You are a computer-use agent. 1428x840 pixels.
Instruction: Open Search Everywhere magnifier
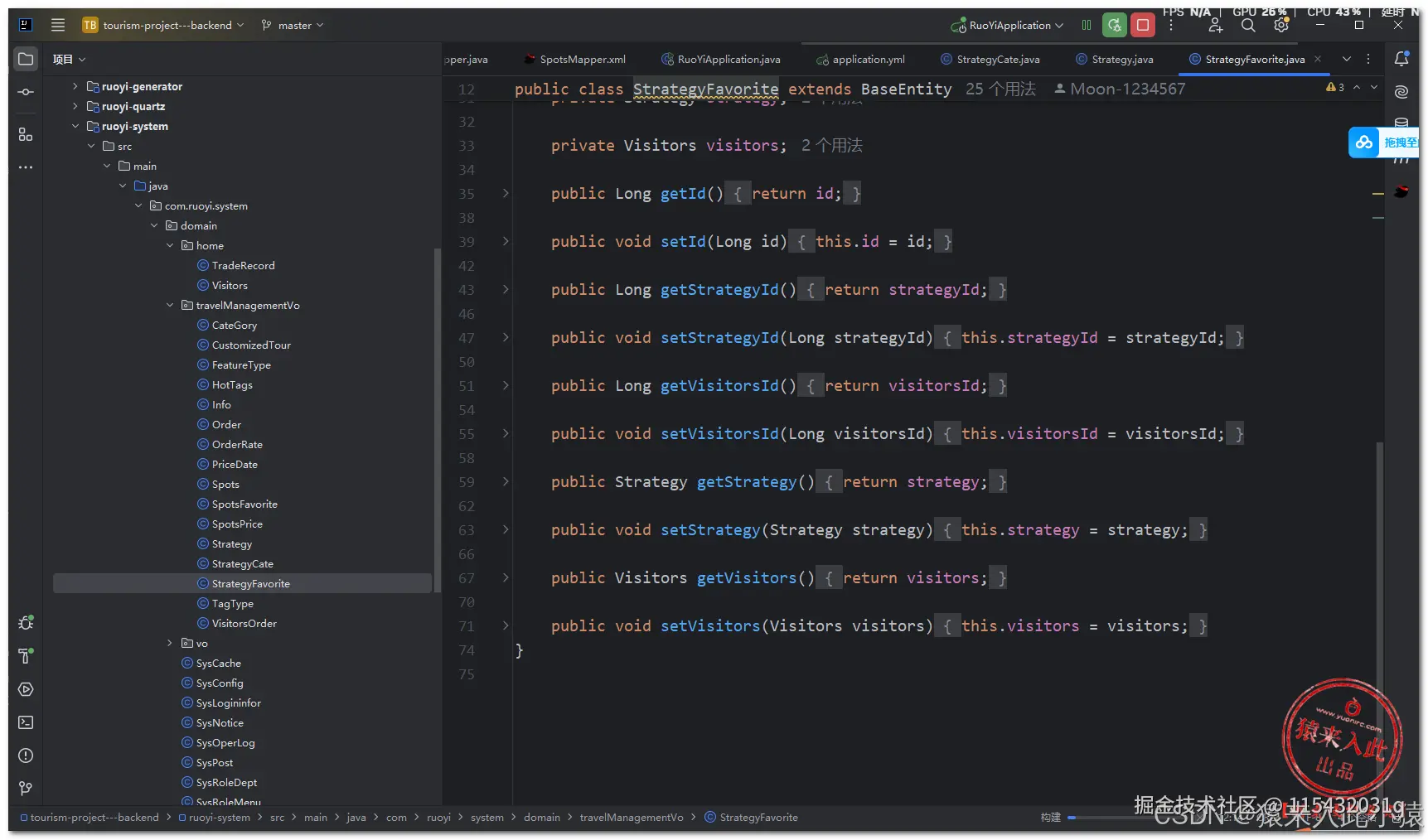[1248, 26]
